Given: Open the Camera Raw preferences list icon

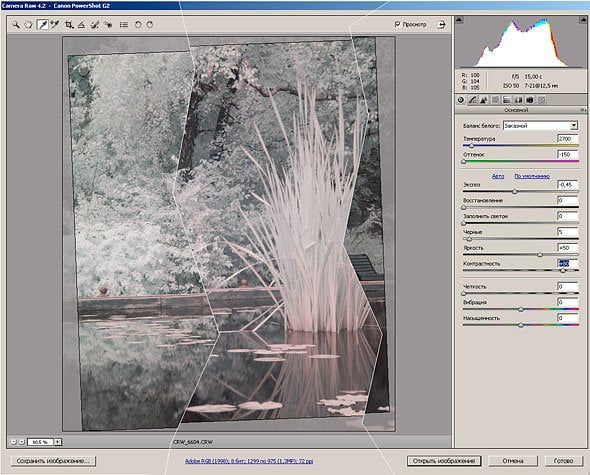Looking at the screenshot, I should point(124,25).
